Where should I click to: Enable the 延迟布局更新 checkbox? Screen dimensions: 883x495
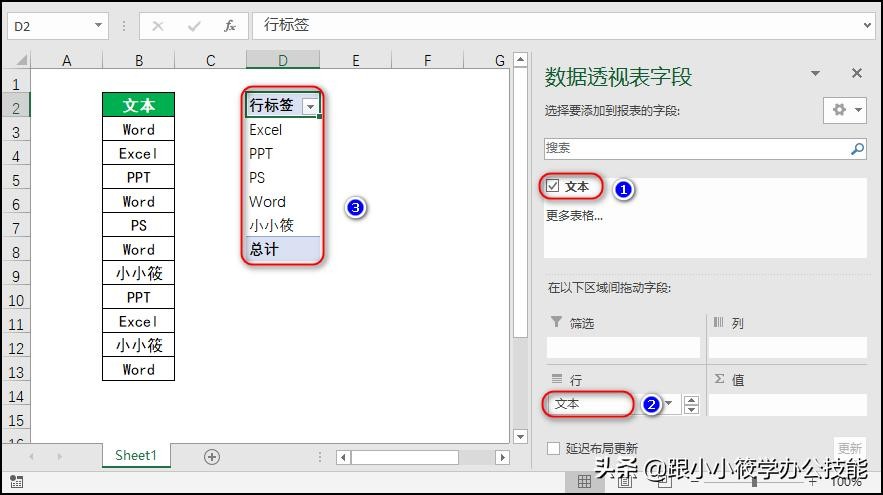point(554,449)
